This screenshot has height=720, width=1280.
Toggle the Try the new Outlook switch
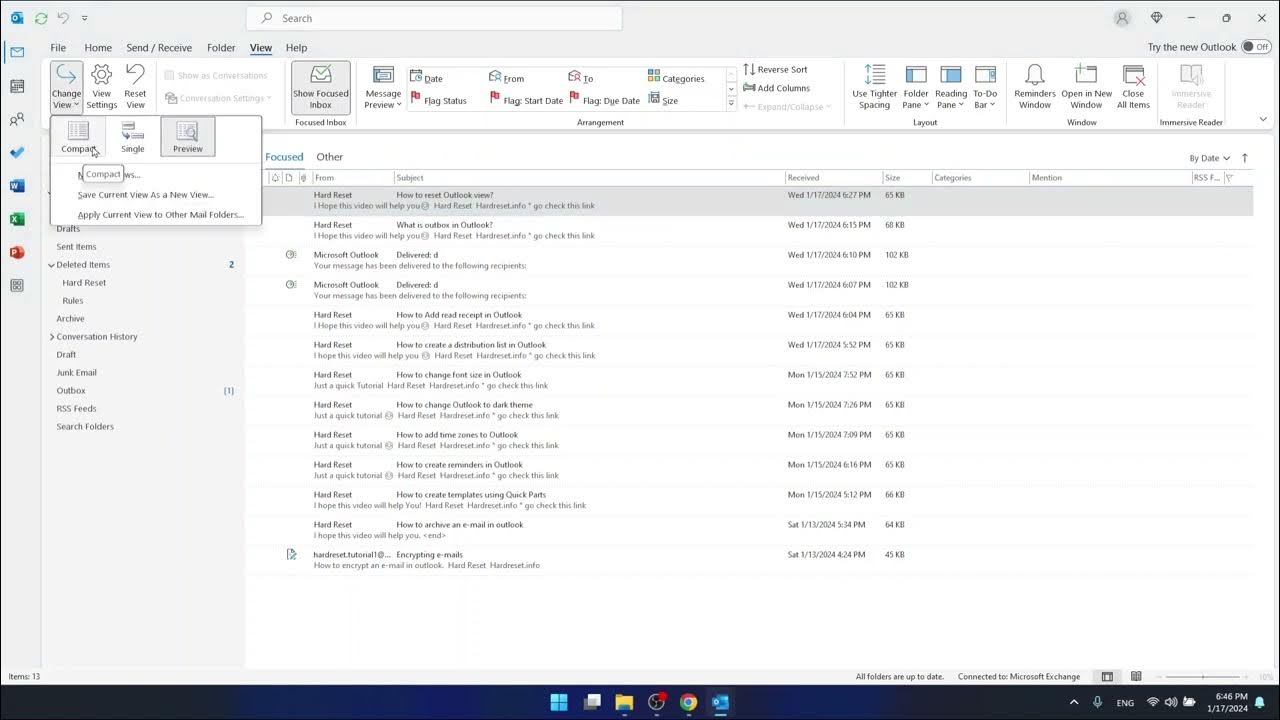tap(1255, 47)
